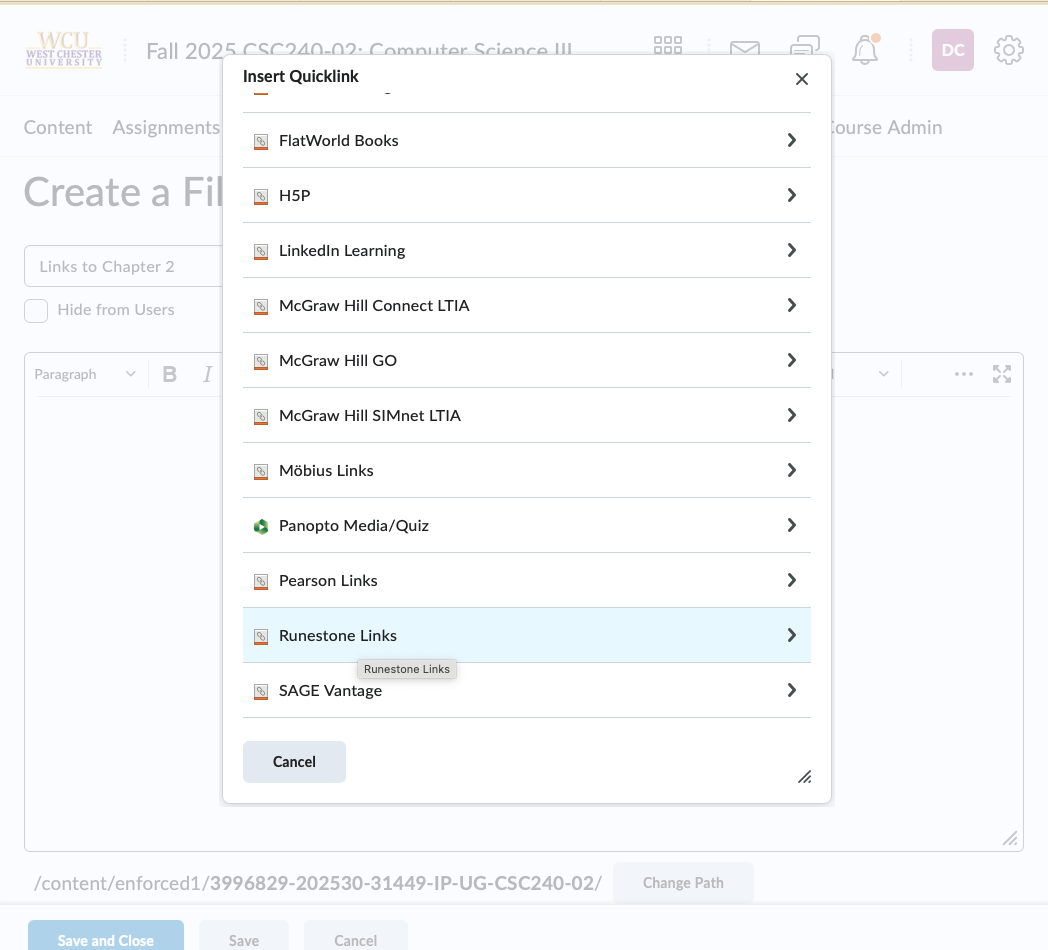Image resolution: width=1048 pixels, height=950 pixels.
Task: Open the message alerts envelope icon
Action: (744, 50)
